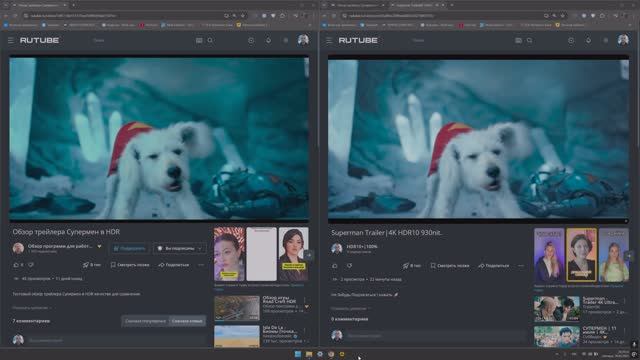Expand the description under left video

[31, 308]
